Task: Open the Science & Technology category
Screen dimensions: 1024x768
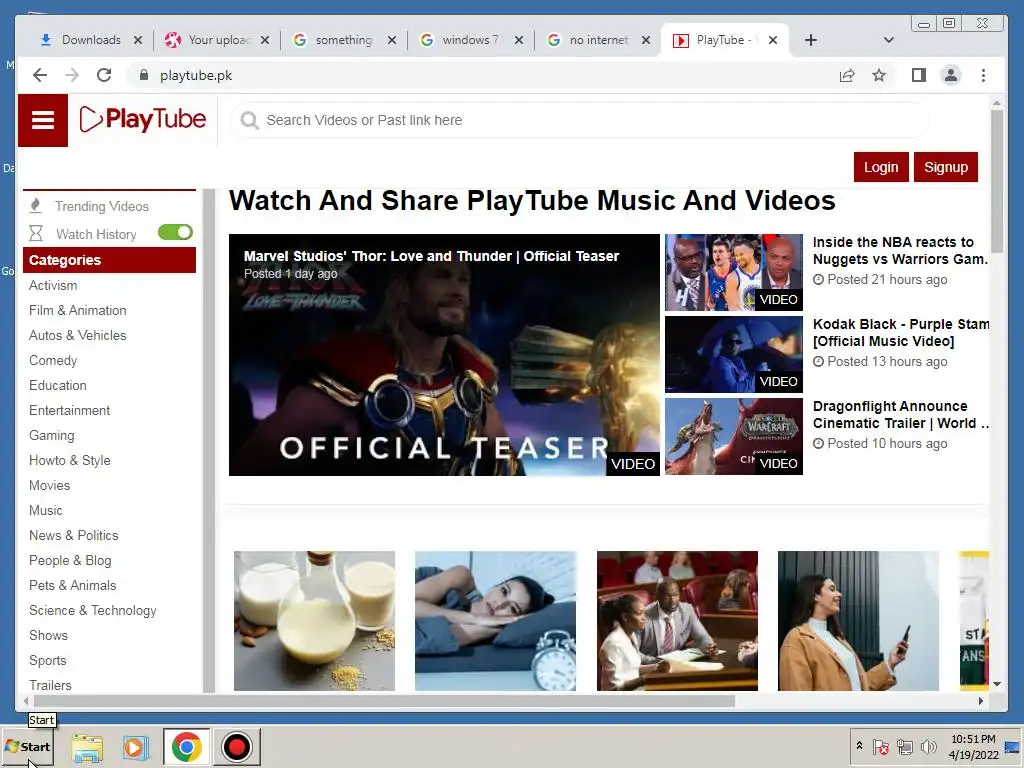Action: [x=93, y=610]
